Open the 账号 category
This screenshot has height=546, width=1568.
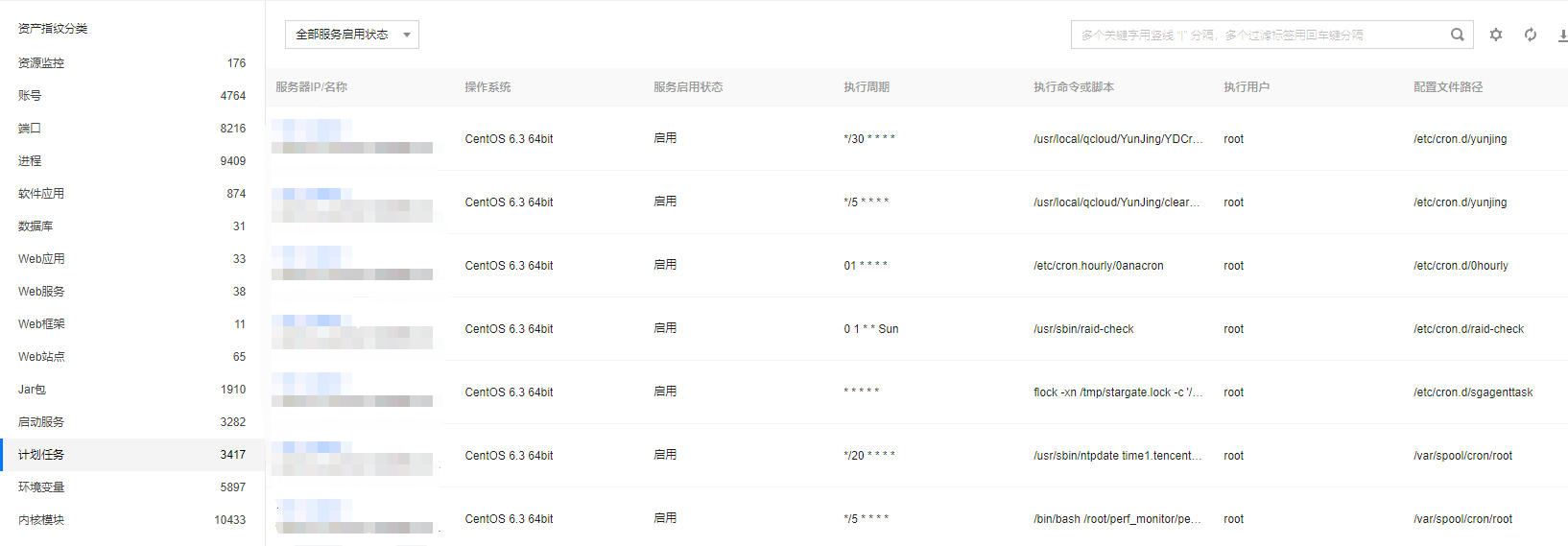tap(30, 96)
